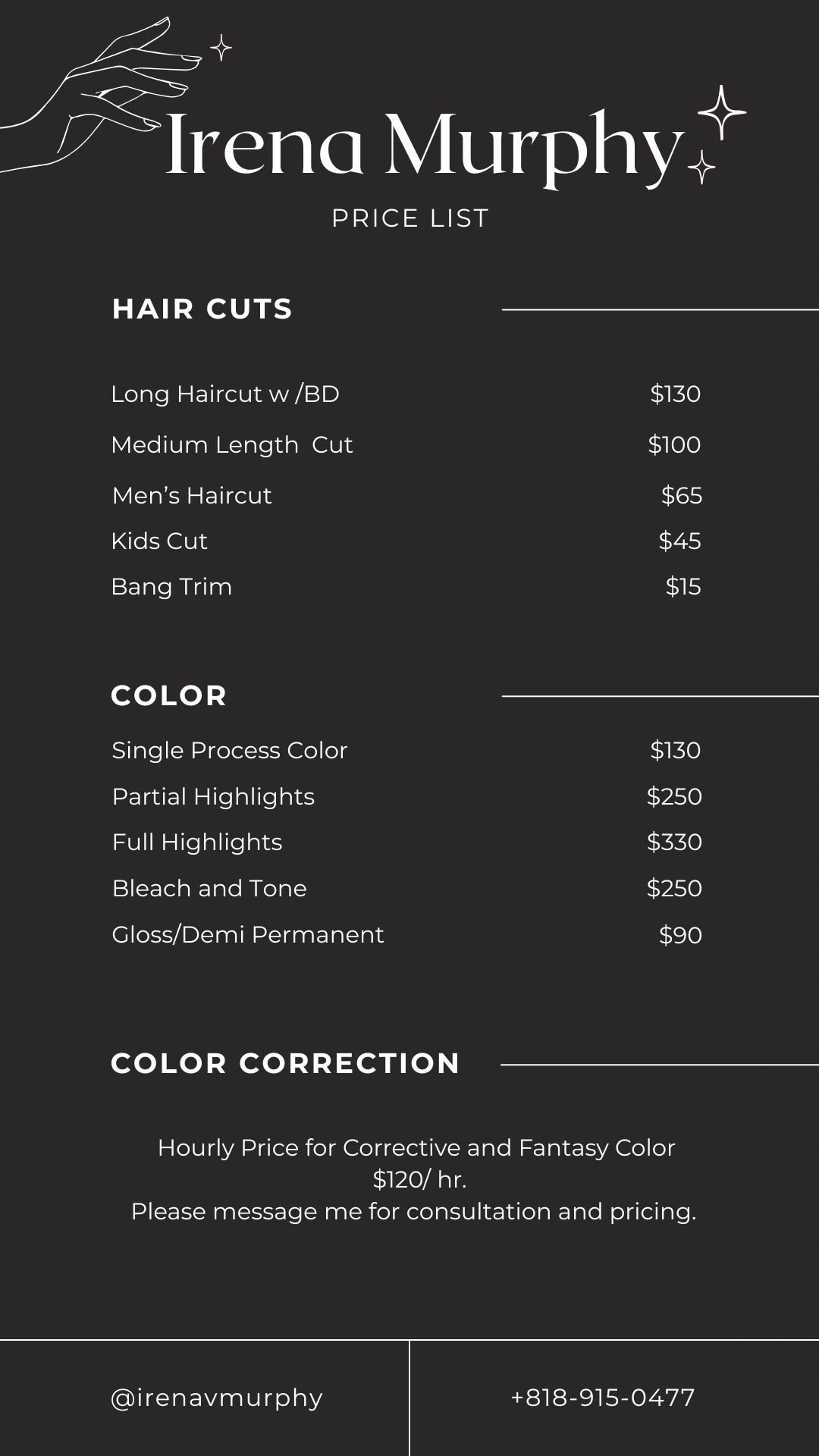The image size is (819, 1456).
Task: Select the HAIR CUTS section heading
Action: tap(202, 309)
